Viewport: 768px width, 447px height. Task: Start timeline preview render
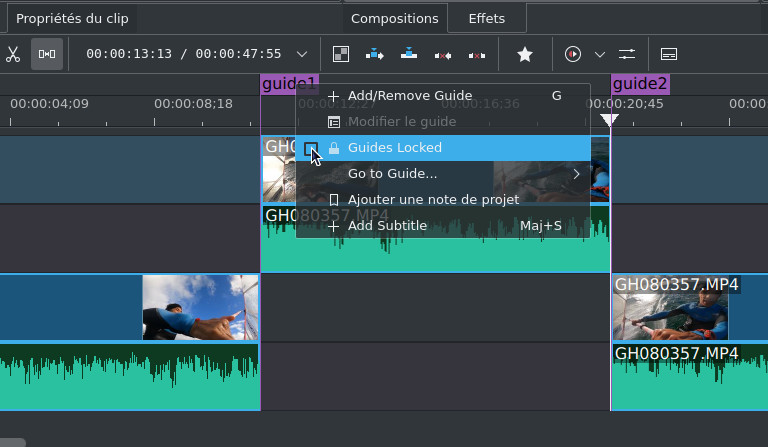(x=573, y=54)
